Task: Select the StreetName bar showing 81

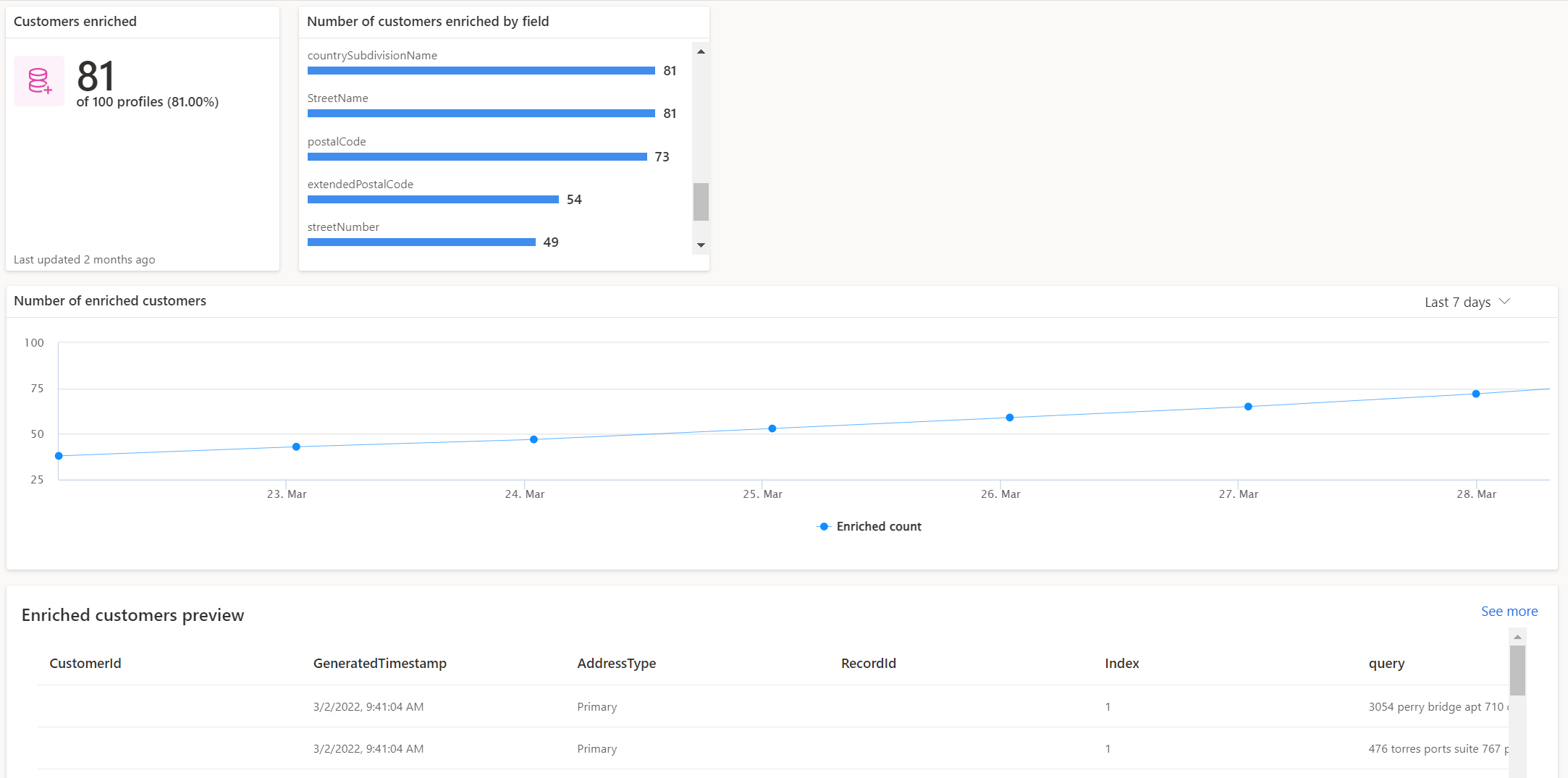Action: coord(481,113)
